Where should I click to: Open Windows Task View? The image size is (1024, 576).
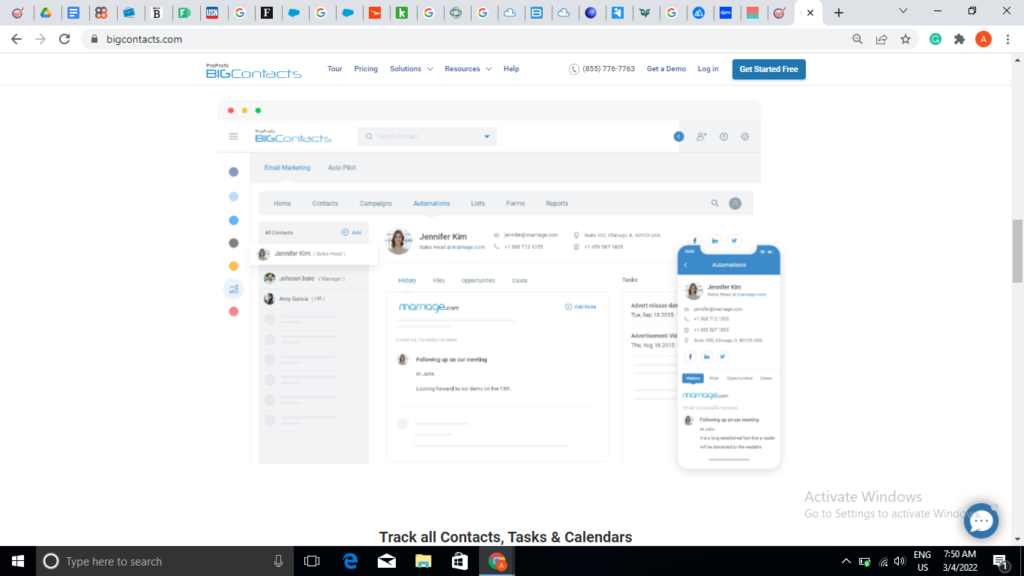[312, 561]
